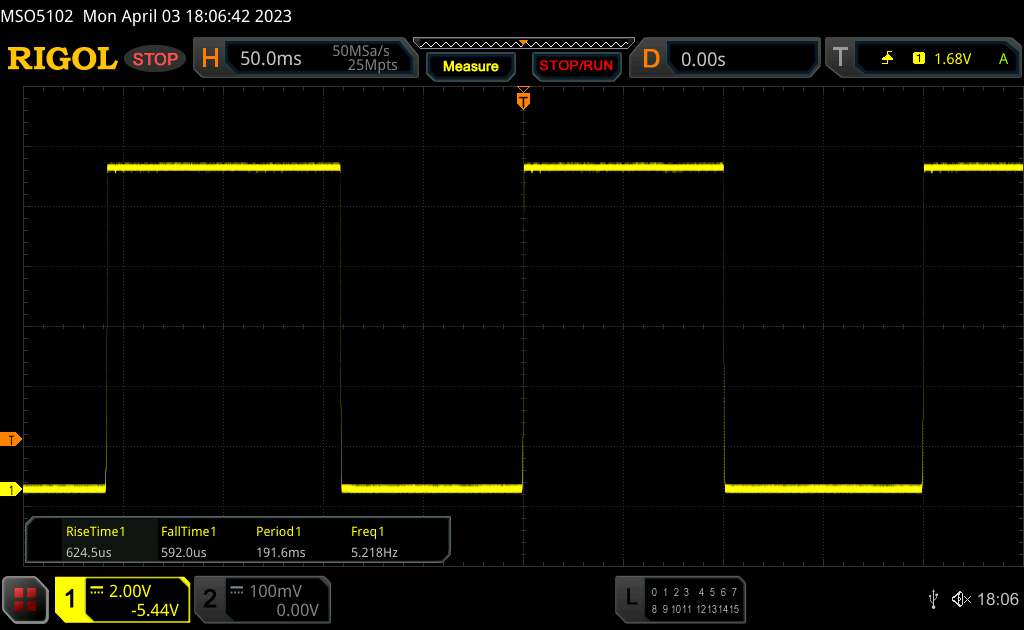Click channel 2 DC coupling icon

[236, 590]
